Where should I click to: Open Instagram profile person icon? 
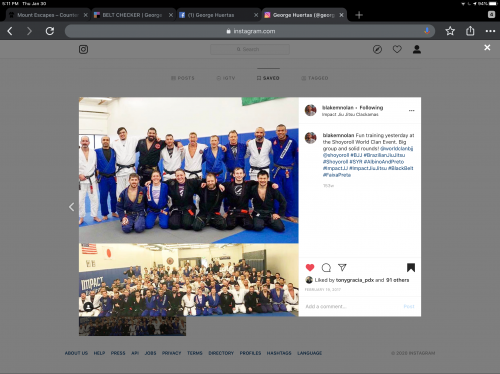click(417, 49)
